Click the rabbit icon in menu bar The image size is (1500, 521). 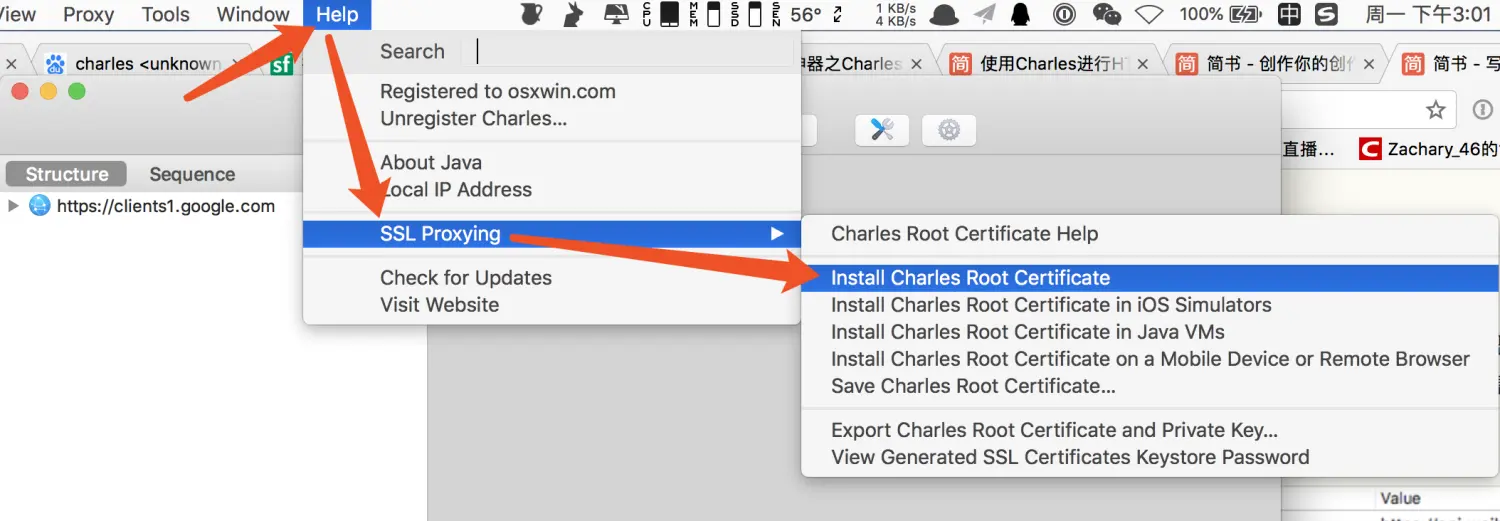click(573, 14)
